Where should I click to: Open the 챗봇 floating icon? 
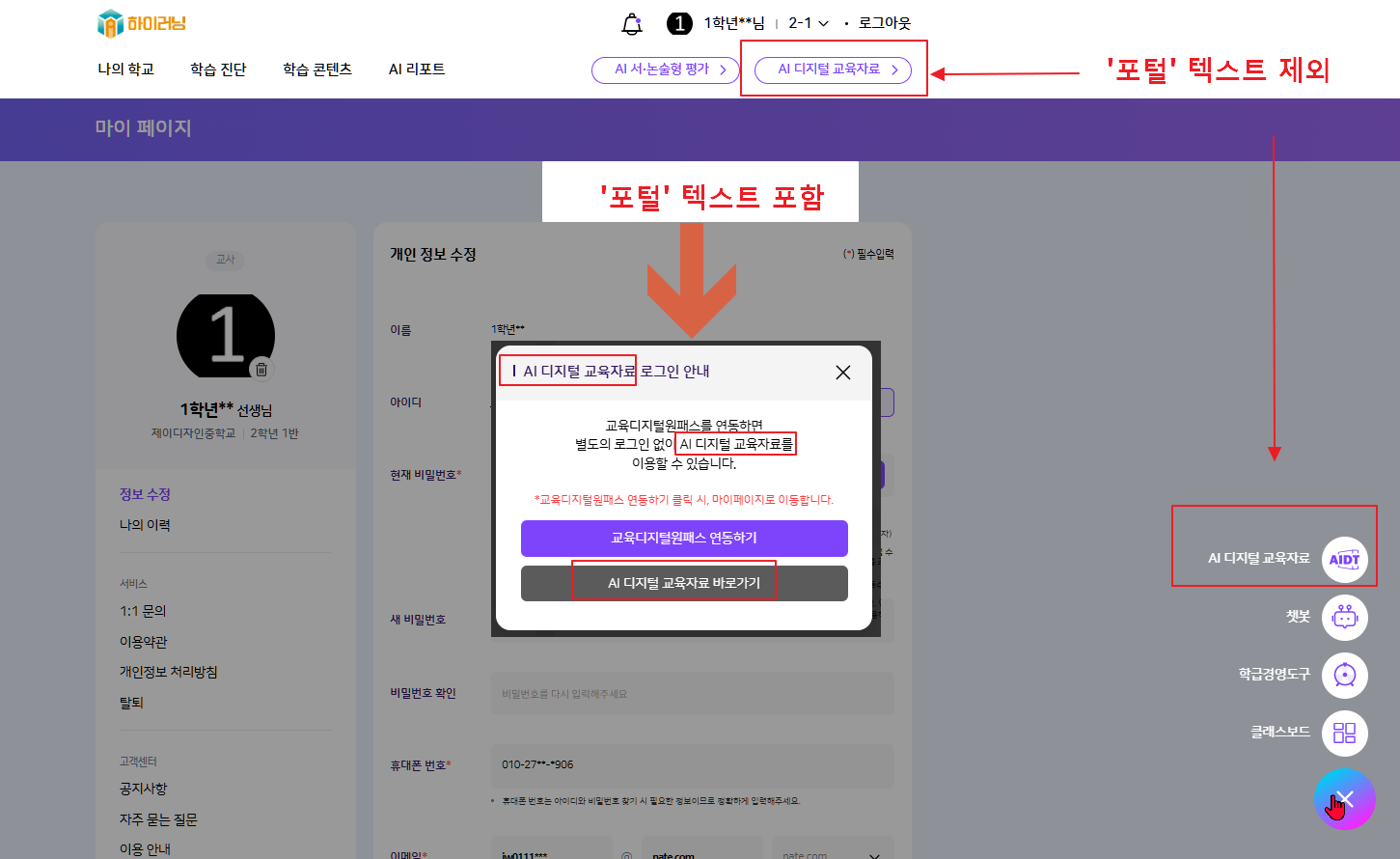point(1345,617)
